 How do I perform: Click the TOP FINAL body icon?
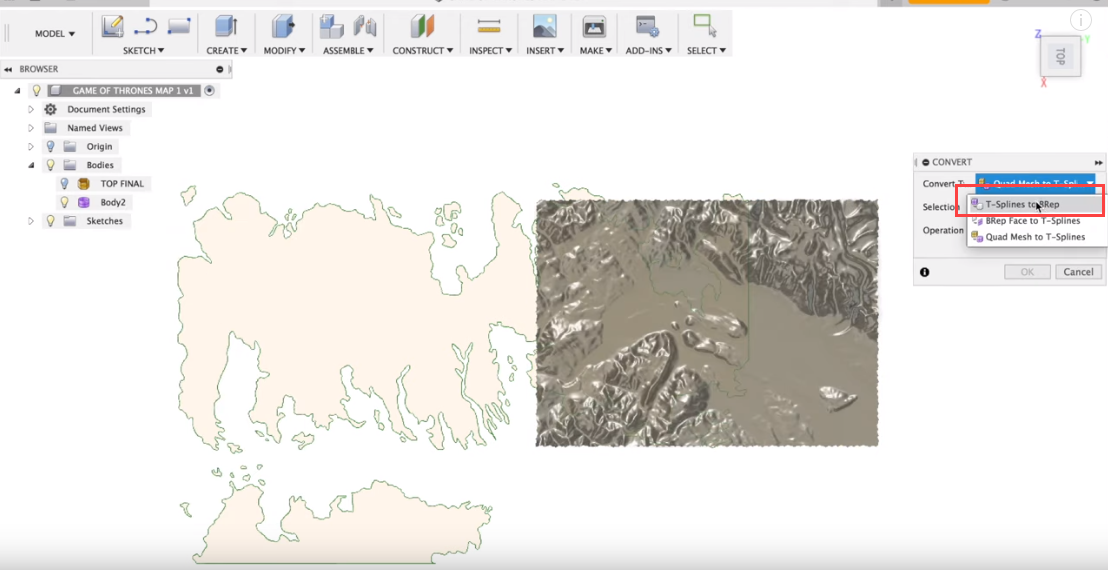tap(83, 184)
